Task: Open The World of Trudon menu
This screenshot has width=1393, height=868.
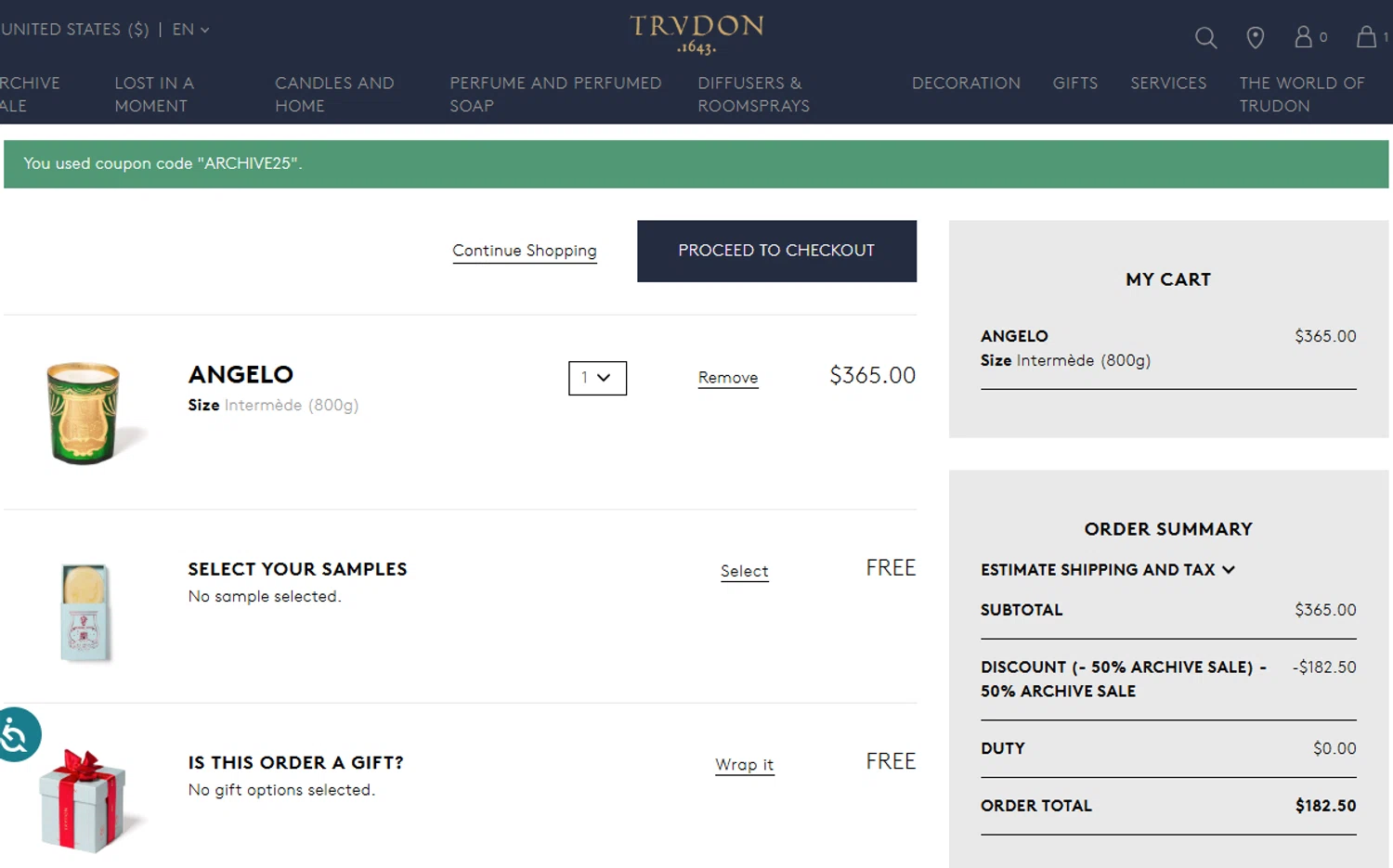Action: tap(1302, 95)
